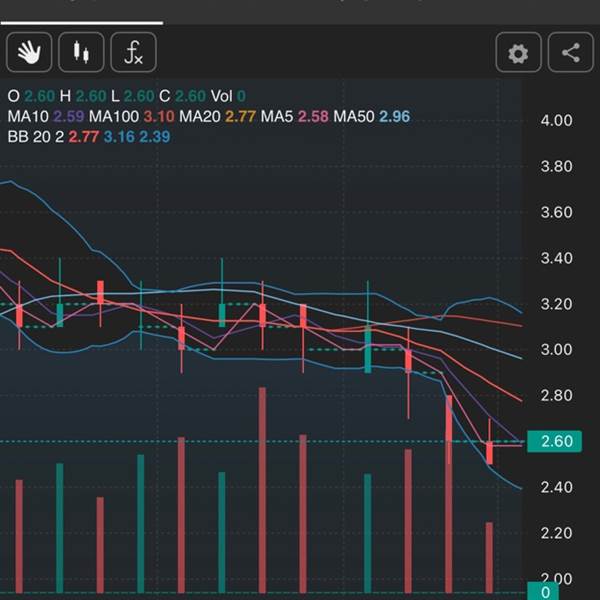This screenshot has width=600, height=600.
Task: Click the MA10 2.59 indicator label
Action: pos(46,116)
